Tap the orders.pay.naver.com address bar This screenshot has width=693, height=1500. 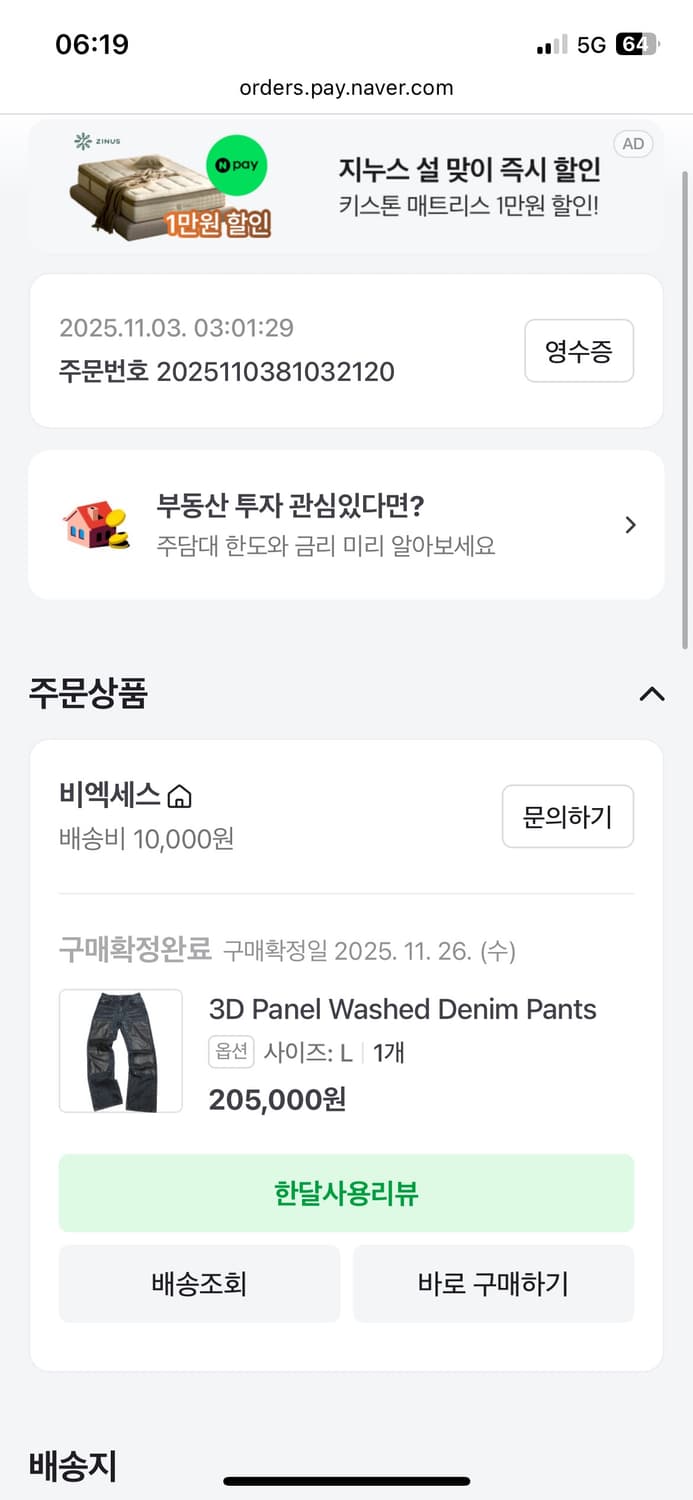pos(346,87)
